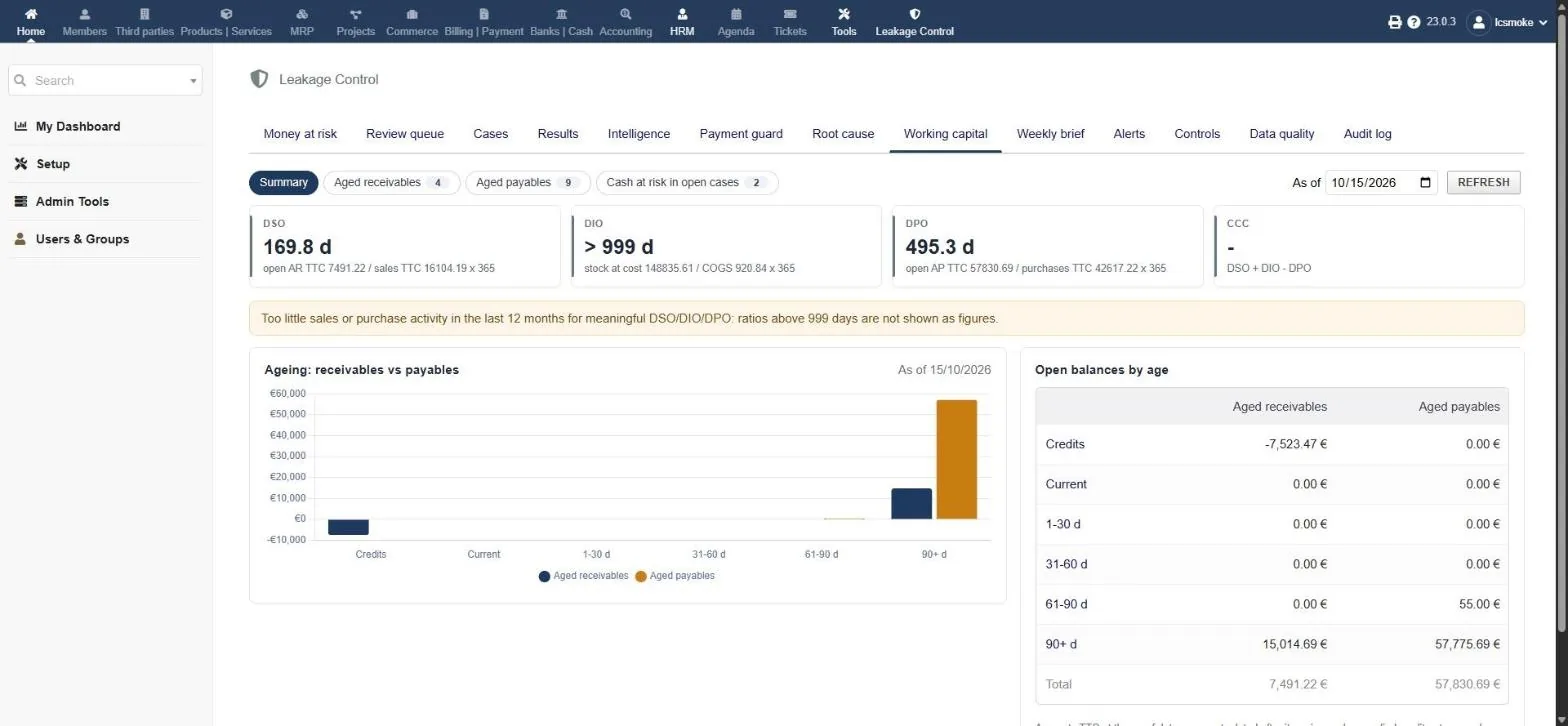Open the calendar picker in As of date field
1568x726 pixels.
tap(1426, 183)
